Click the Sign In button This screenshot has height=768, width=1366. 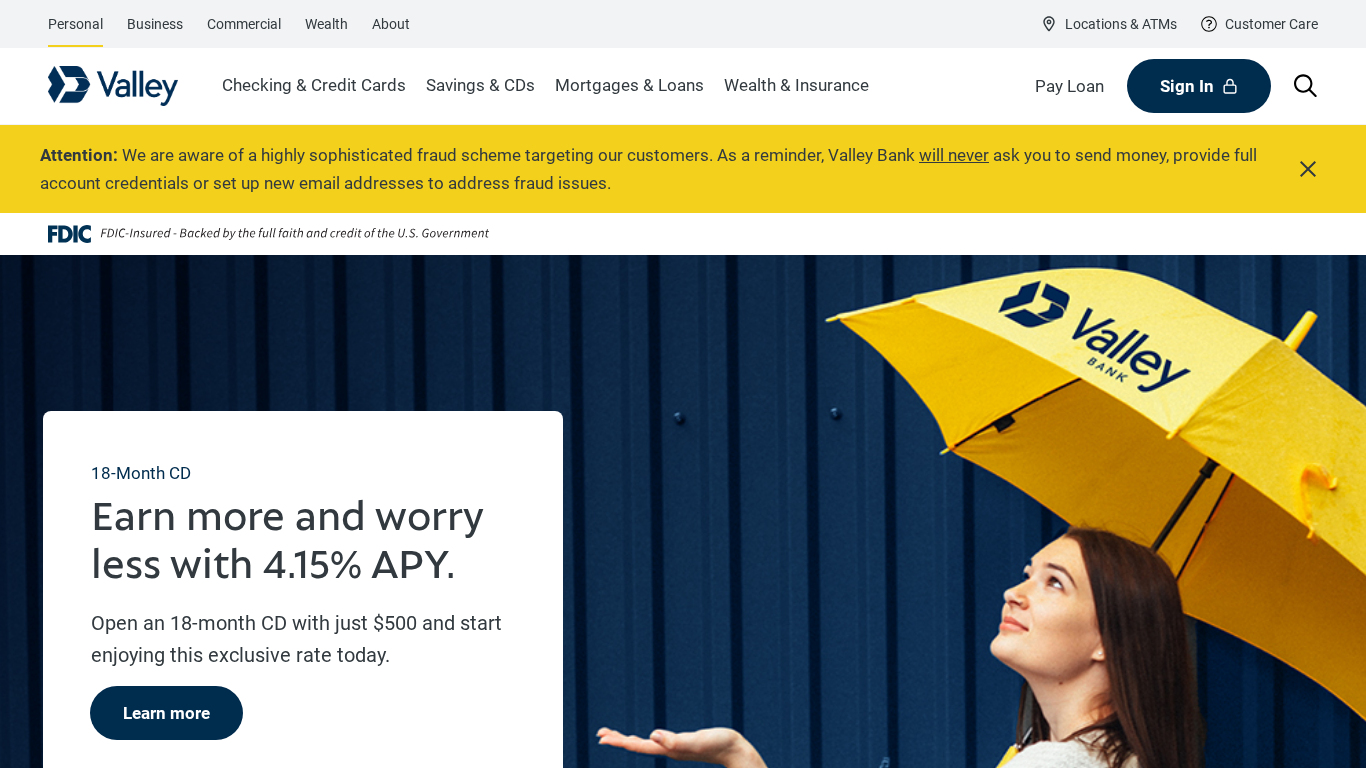click(x=1198, y=86)
